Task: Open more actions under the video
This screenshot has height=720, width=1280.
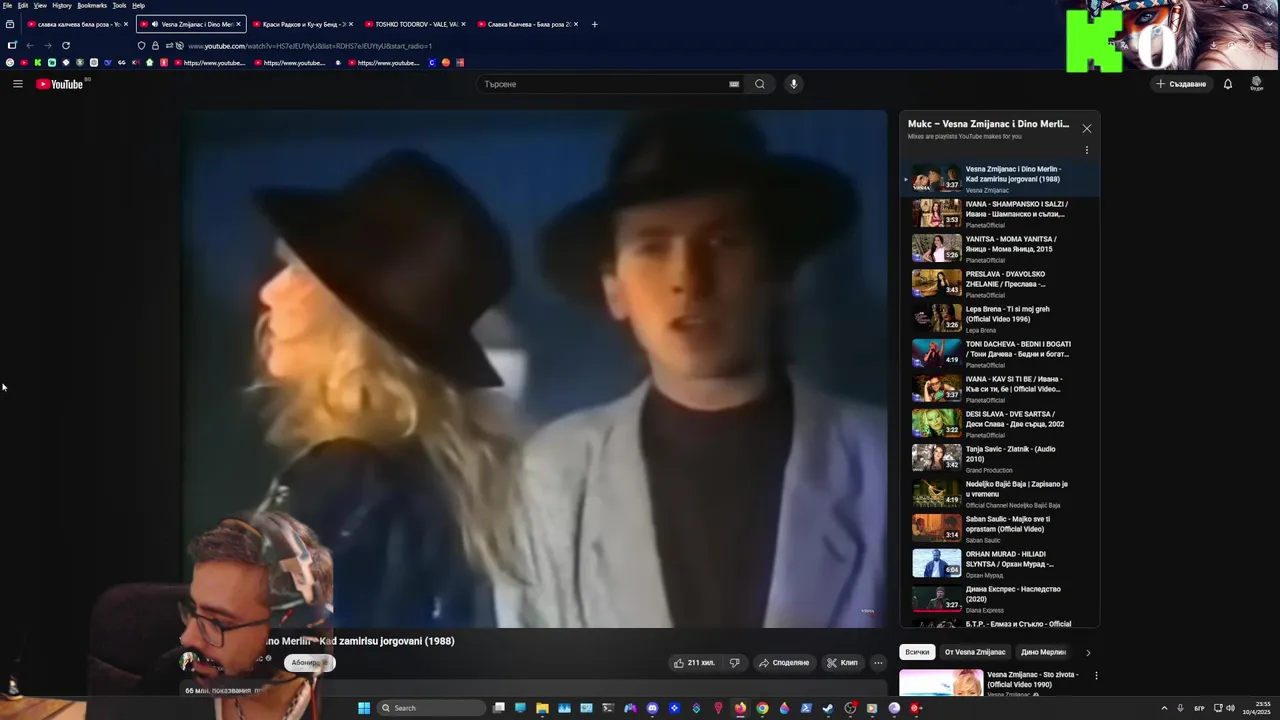Action: 878,662
